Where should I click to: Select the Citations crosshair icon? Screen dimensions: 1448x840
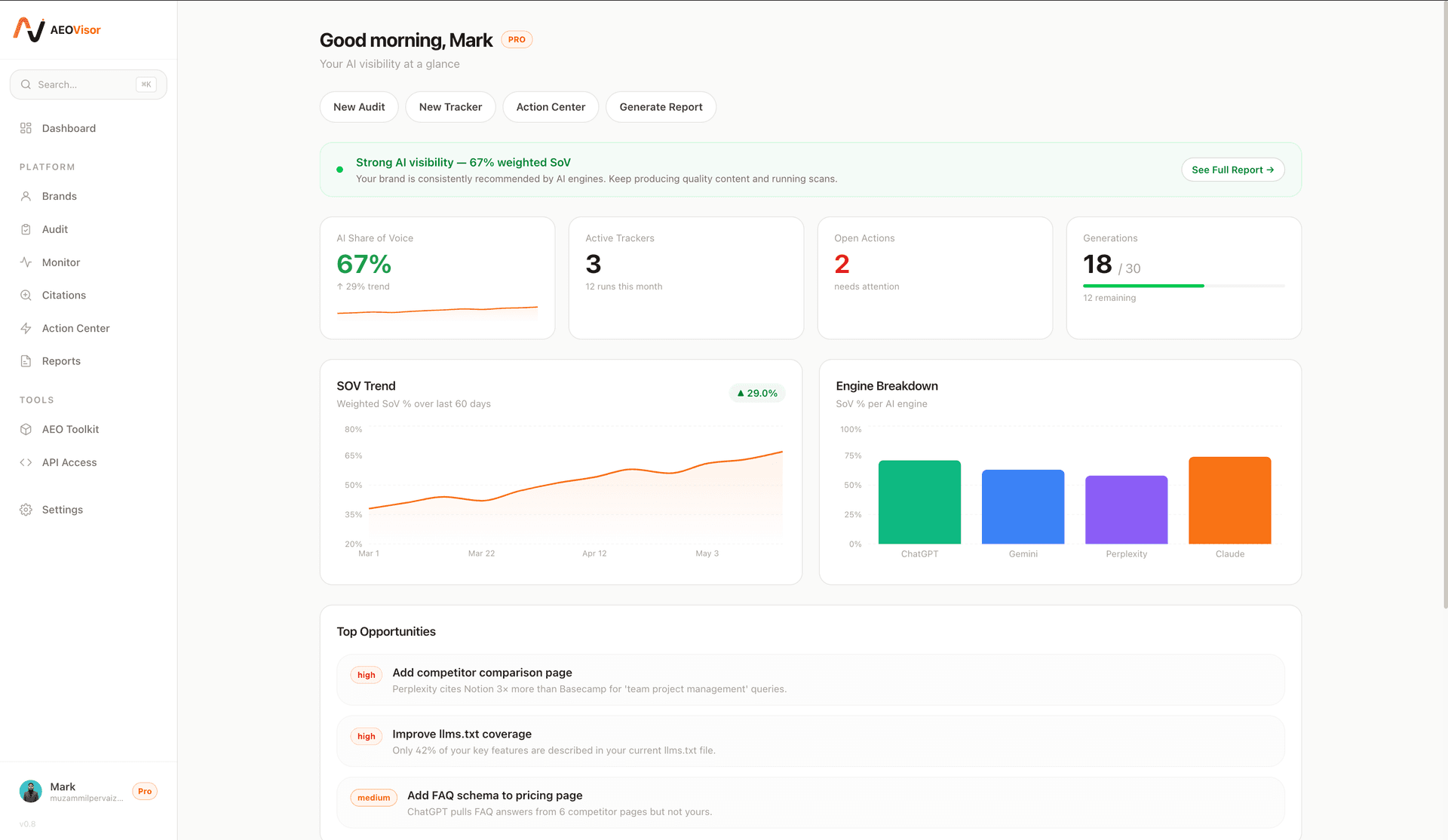click(x=26, y=295)
